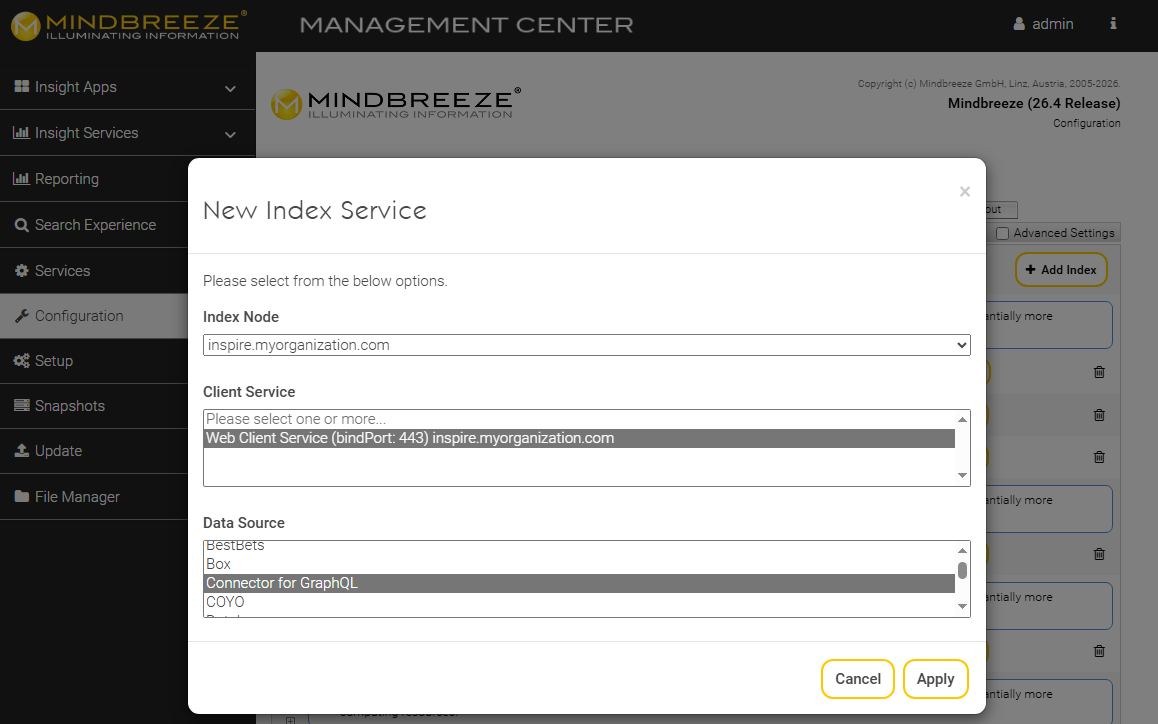The image size is (1158, 724).
Task: Click the Mindbreeze logo in top bar
Action: (x=129, y=25)
